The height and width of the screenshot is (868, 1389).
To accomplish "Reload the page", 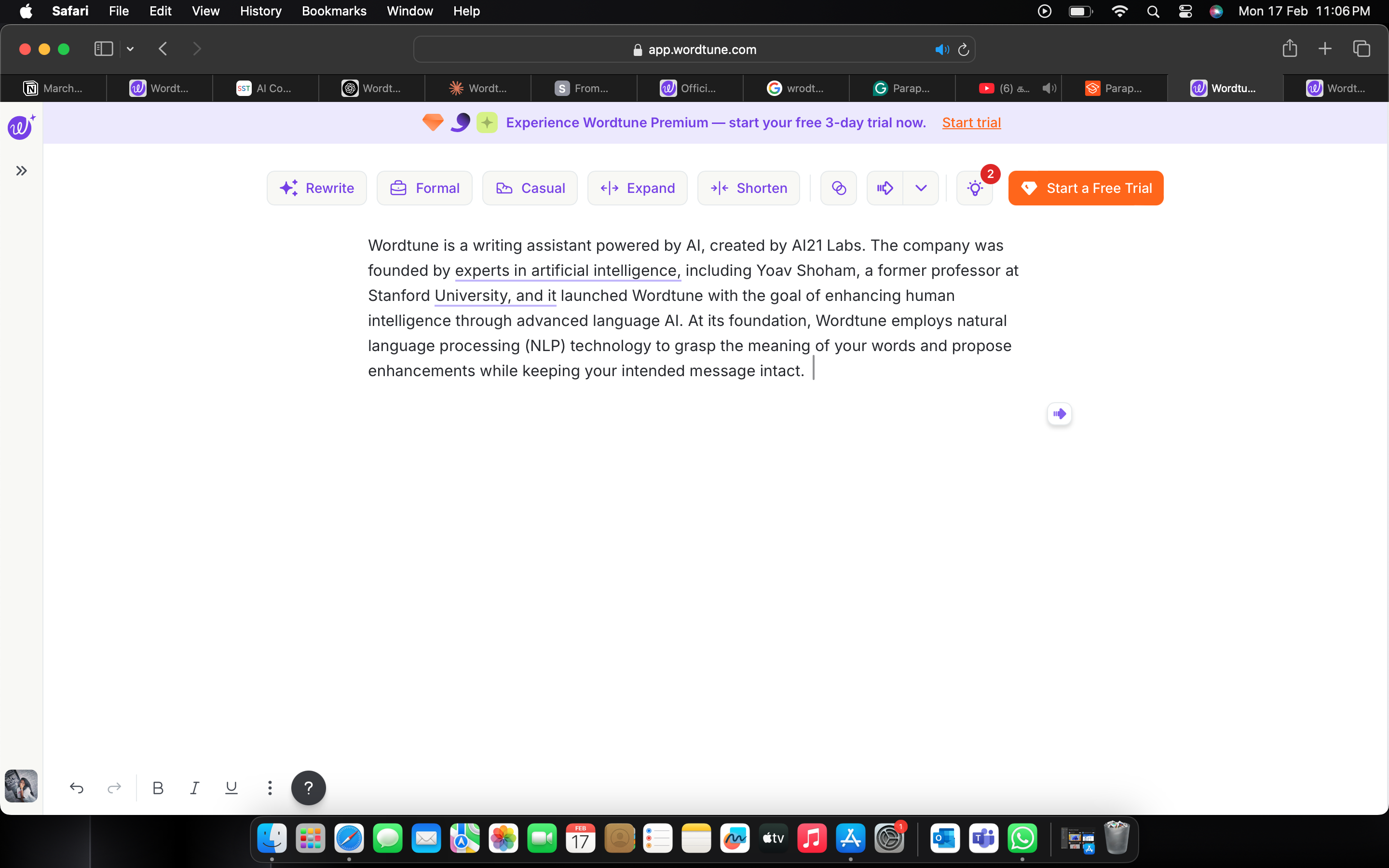I will (x=964, y=49).
